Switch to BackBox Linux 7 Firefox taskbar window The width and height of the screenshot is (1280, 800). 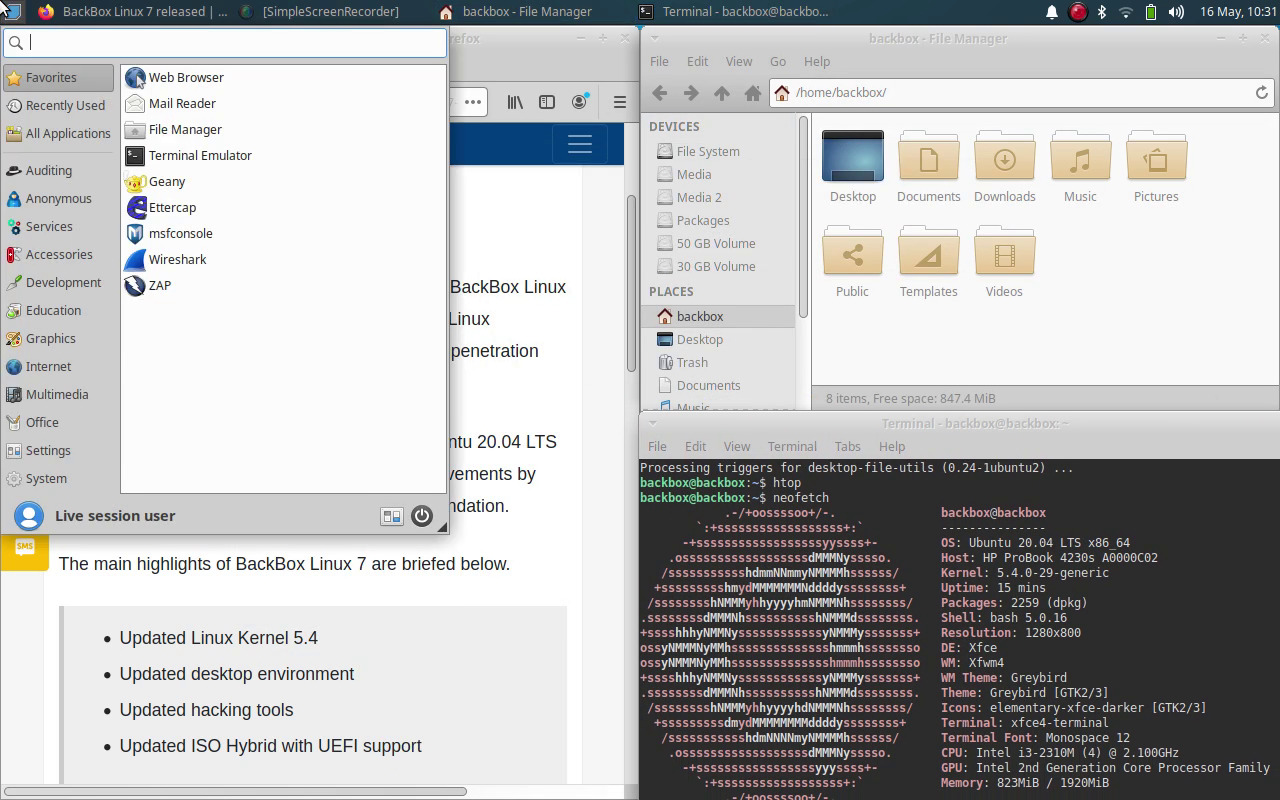(132, 12)
